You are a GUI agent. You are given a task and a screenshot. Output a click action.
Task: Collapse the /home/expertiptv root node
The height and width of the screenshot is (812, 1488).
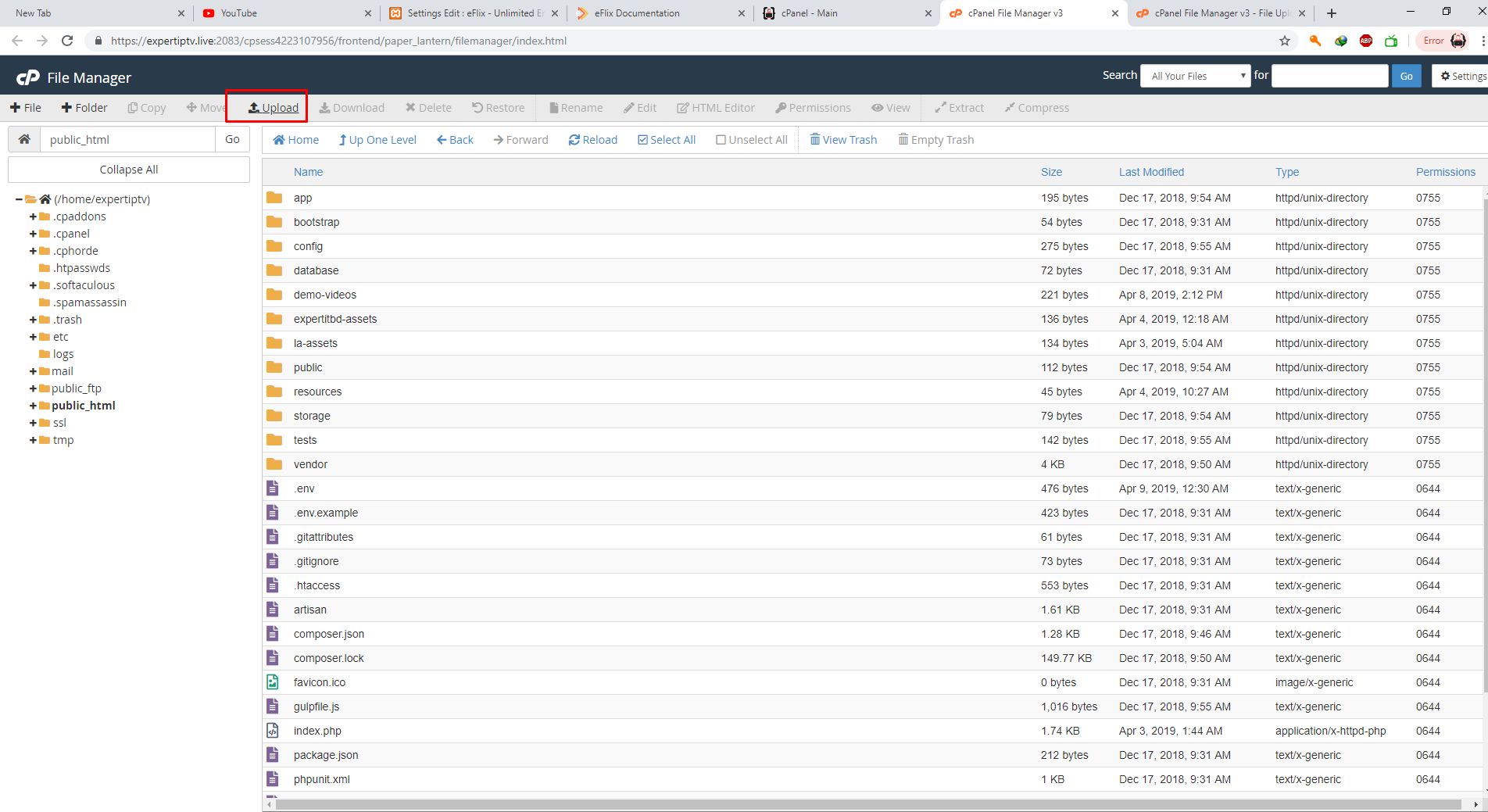(x=19, y=199)
